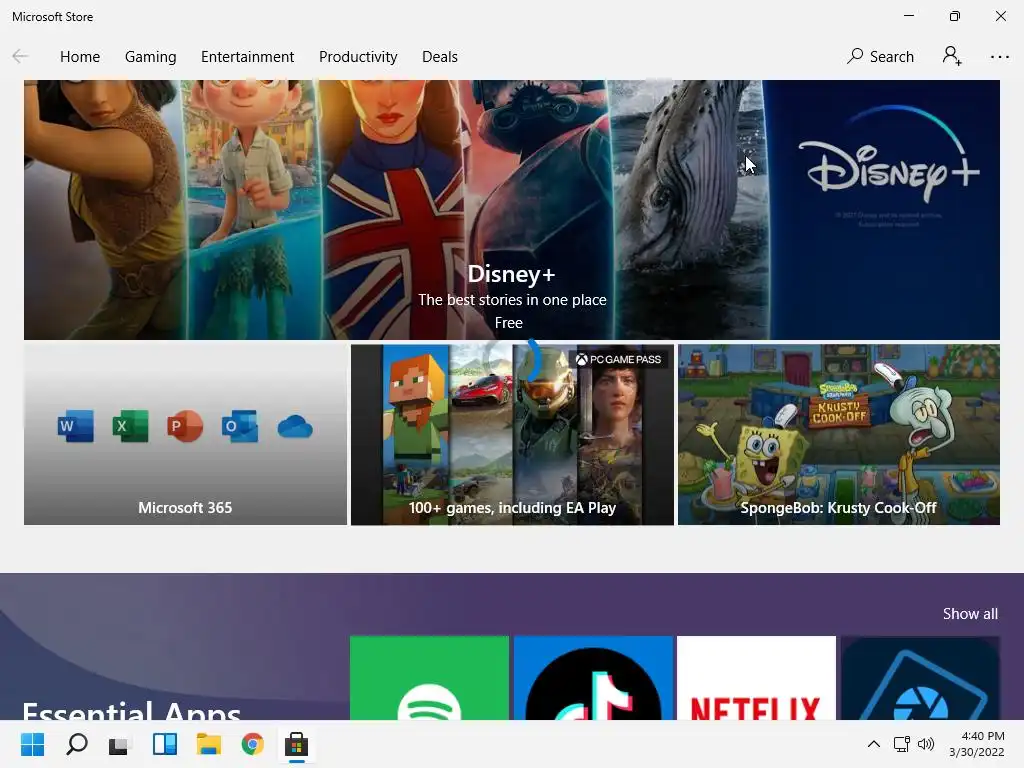1024x768 pixels.
Task: Go back with the arrow icon
Action: point(20,57)
